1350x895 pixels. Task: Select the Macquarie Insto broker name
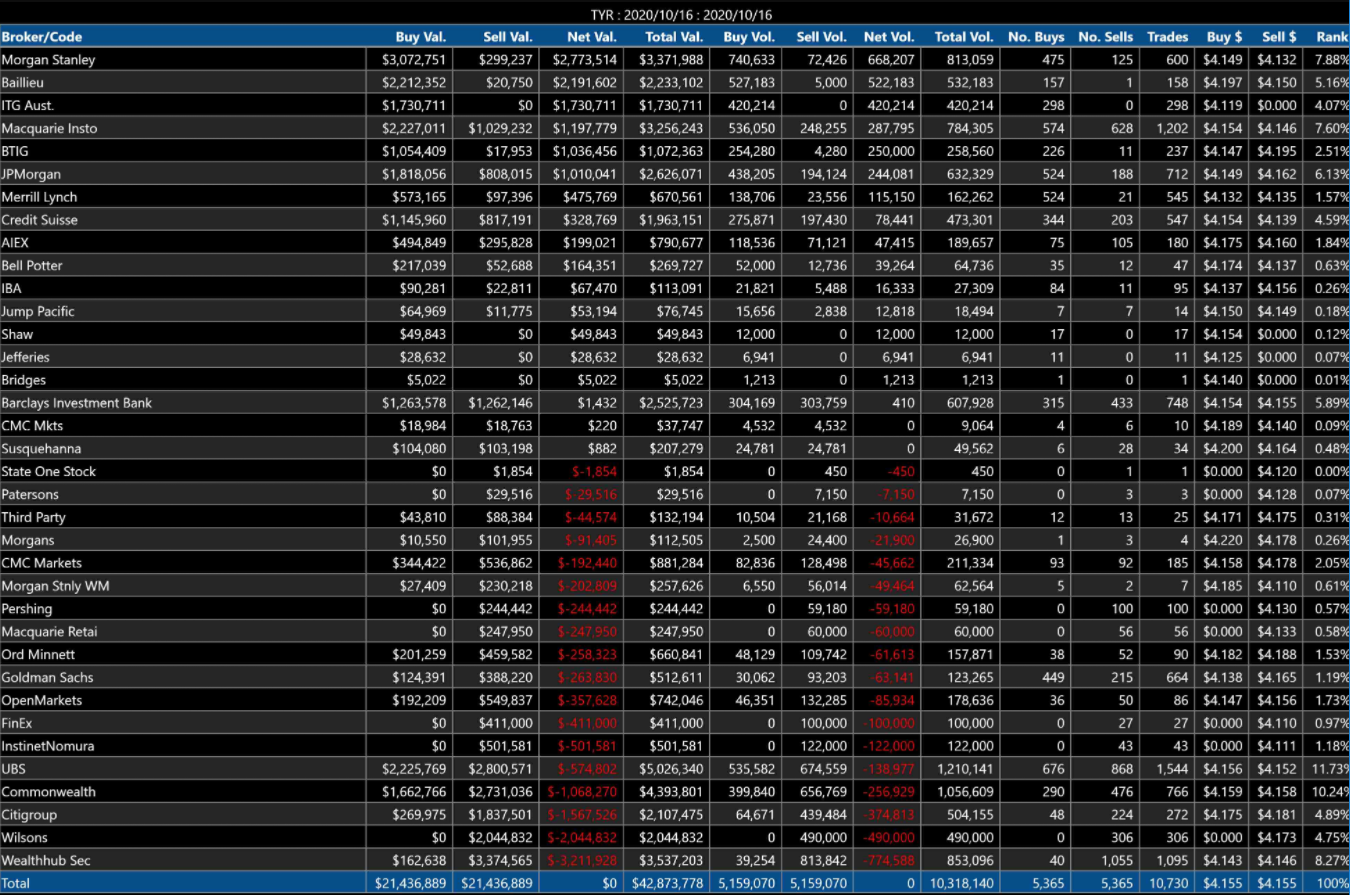(x=47, y=128)
